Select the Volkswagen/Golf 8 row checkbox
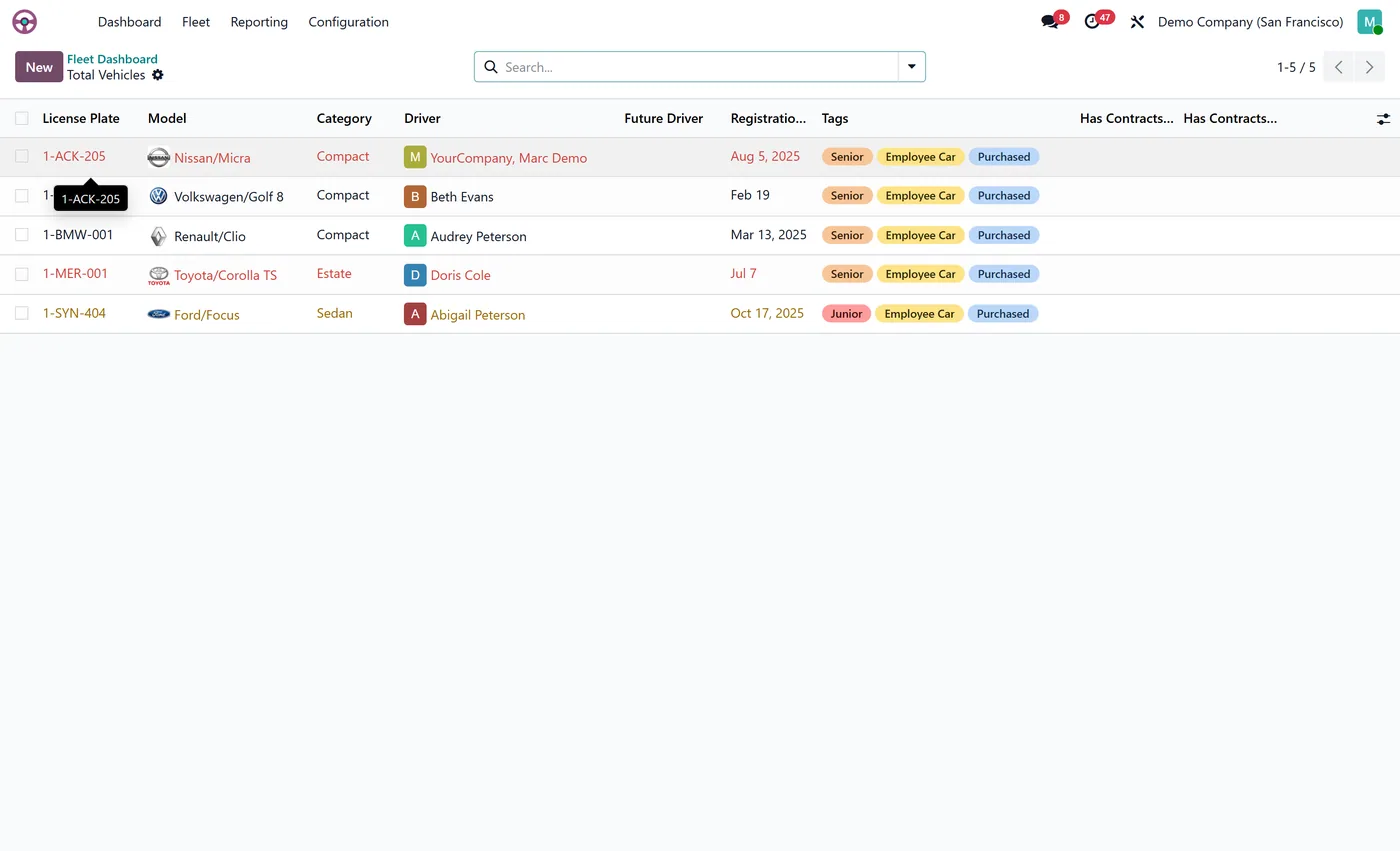Screen dimensions: 1400x851 coord(21,195)
